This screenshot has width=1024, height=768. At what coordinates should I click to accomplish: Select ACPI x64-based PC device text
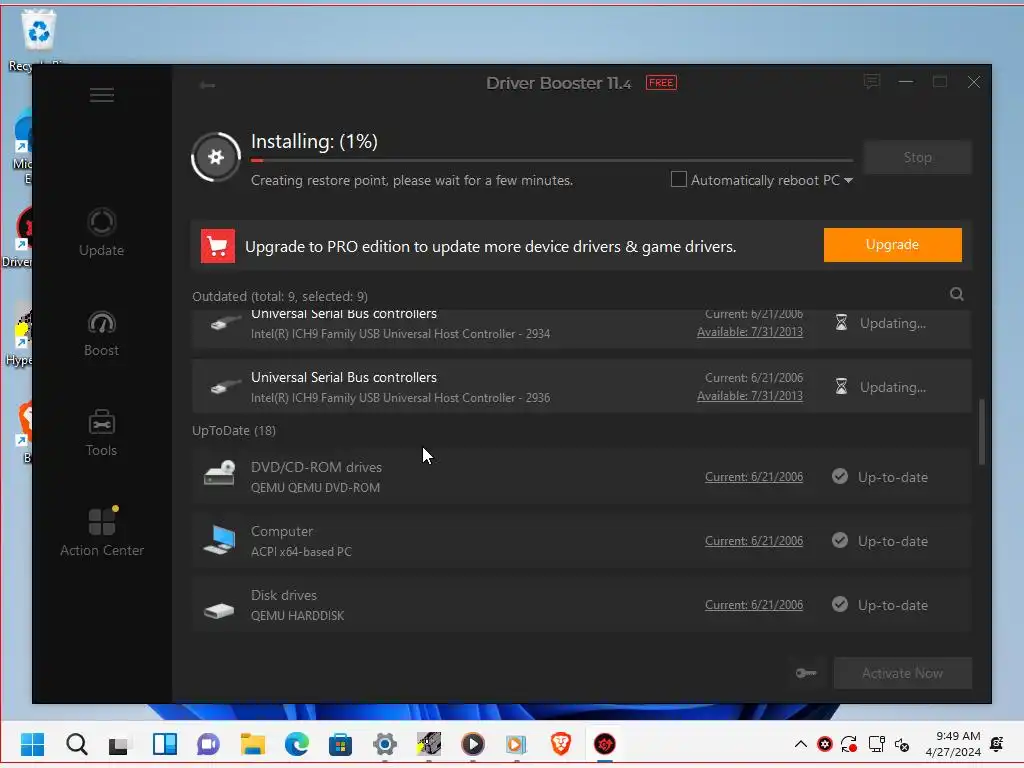pyautogui.click(x=301, y=552)
